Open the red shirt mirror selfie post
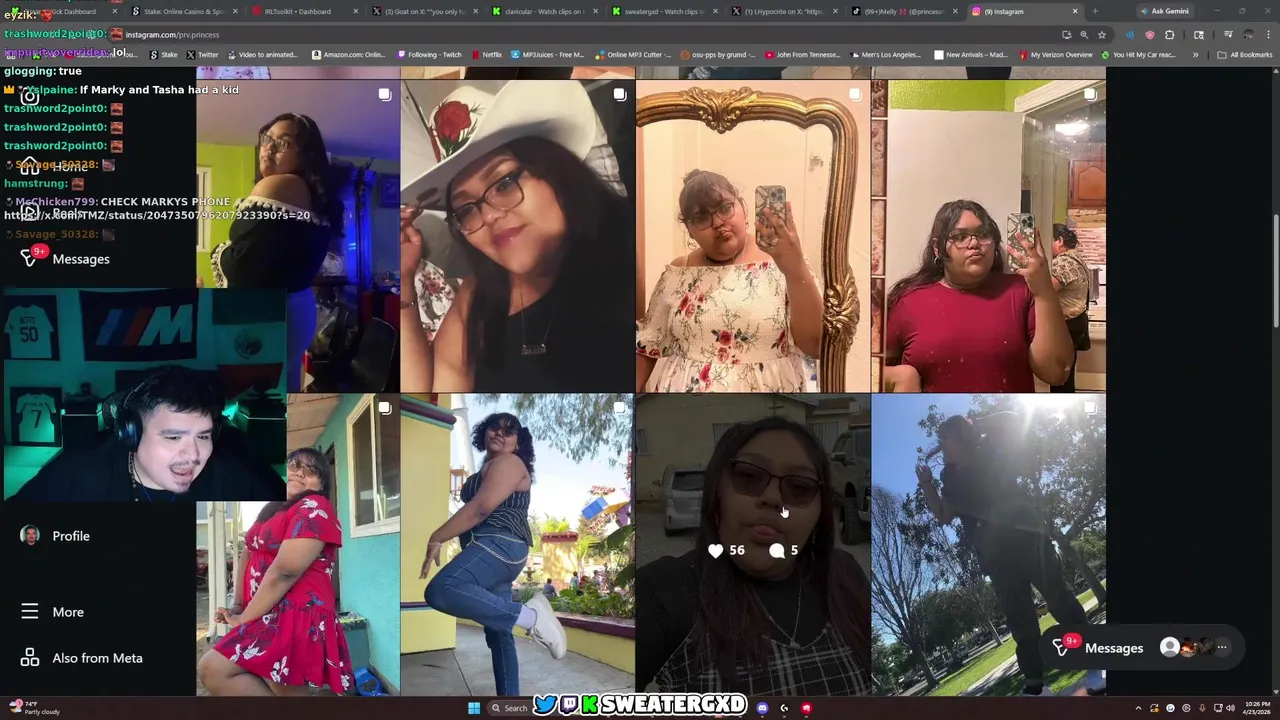Viewport: 1280px width, 720px height. coord(988,236)
